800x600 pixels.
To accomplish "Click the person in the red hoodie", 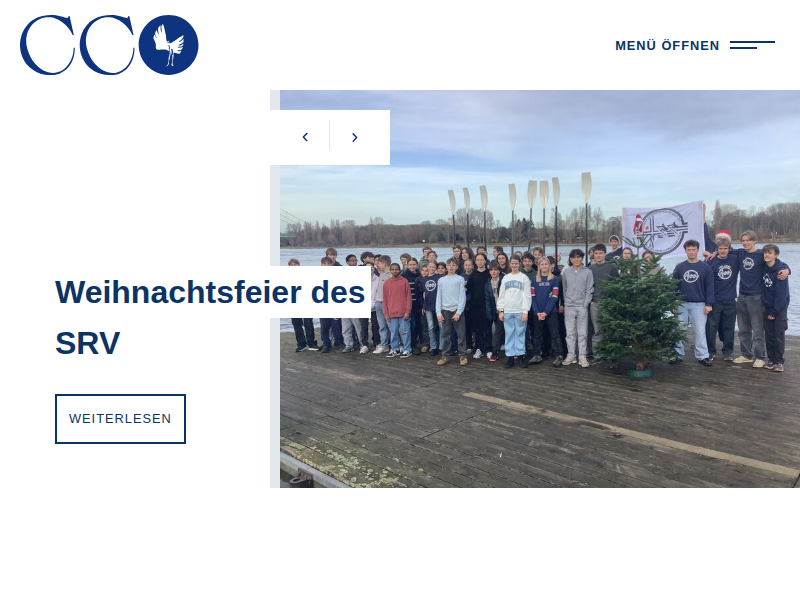I will tap(397, 310).
